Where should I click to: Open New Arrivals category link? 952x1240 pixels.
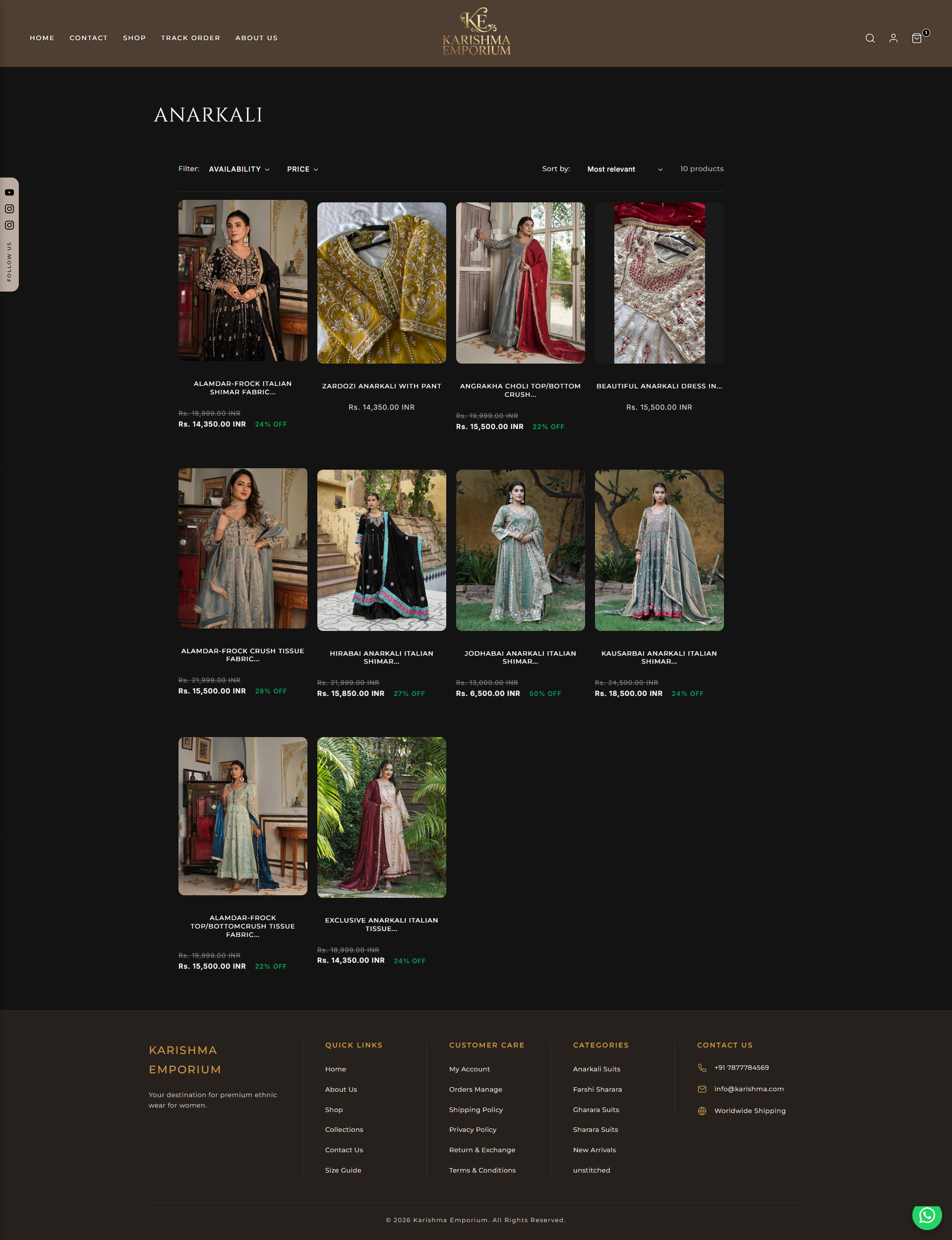click(x=595, y=1150)
